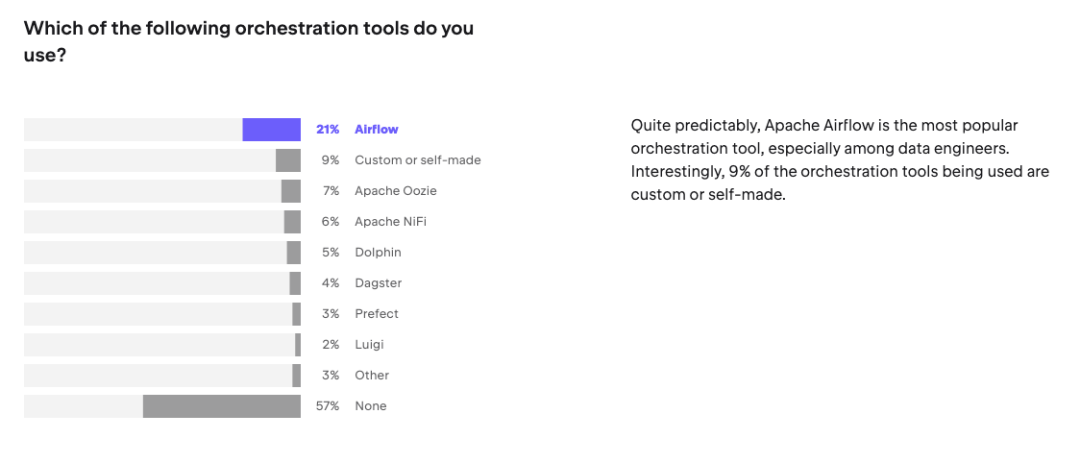This screenshot has height=463, width=1080.
Task: Select the Apache Oozie label
Action: [395, 191]
